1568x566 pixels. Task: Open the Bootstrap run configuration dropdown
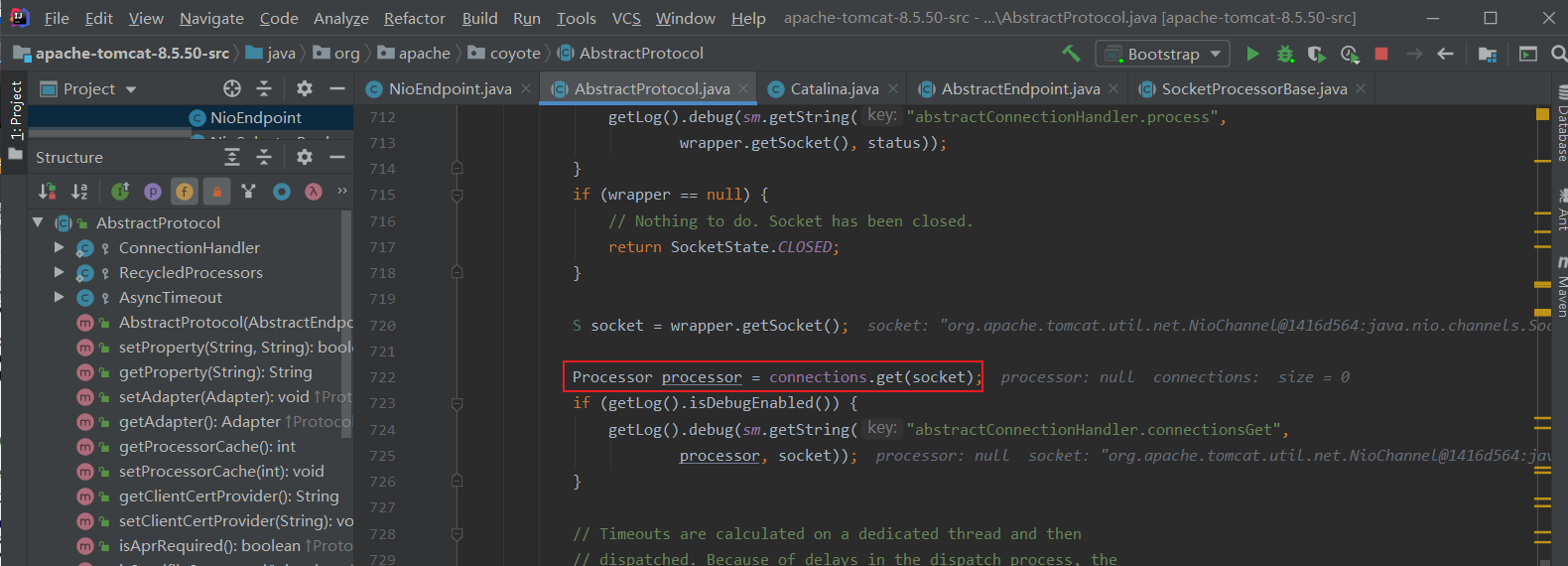(1162, 54)
